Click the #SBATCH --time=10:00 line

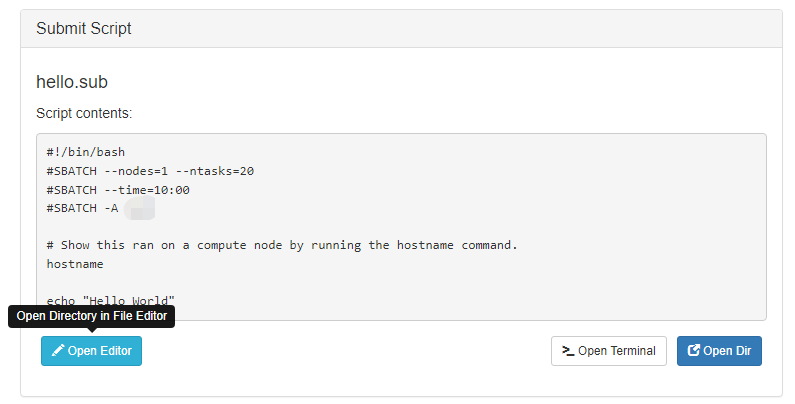pos(118,190)
